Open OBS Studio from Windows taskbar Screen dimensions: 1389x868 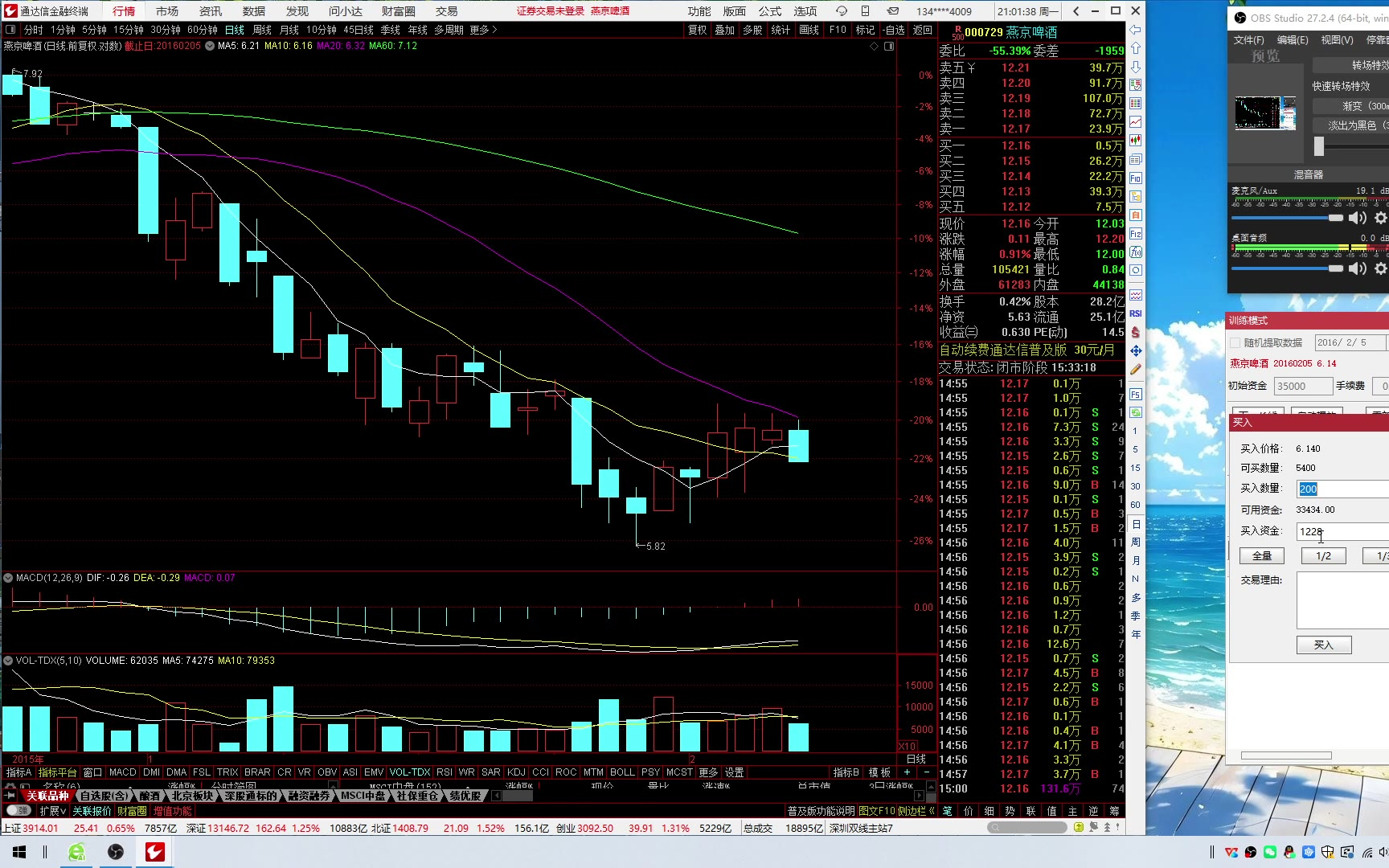tap(116, 852)
